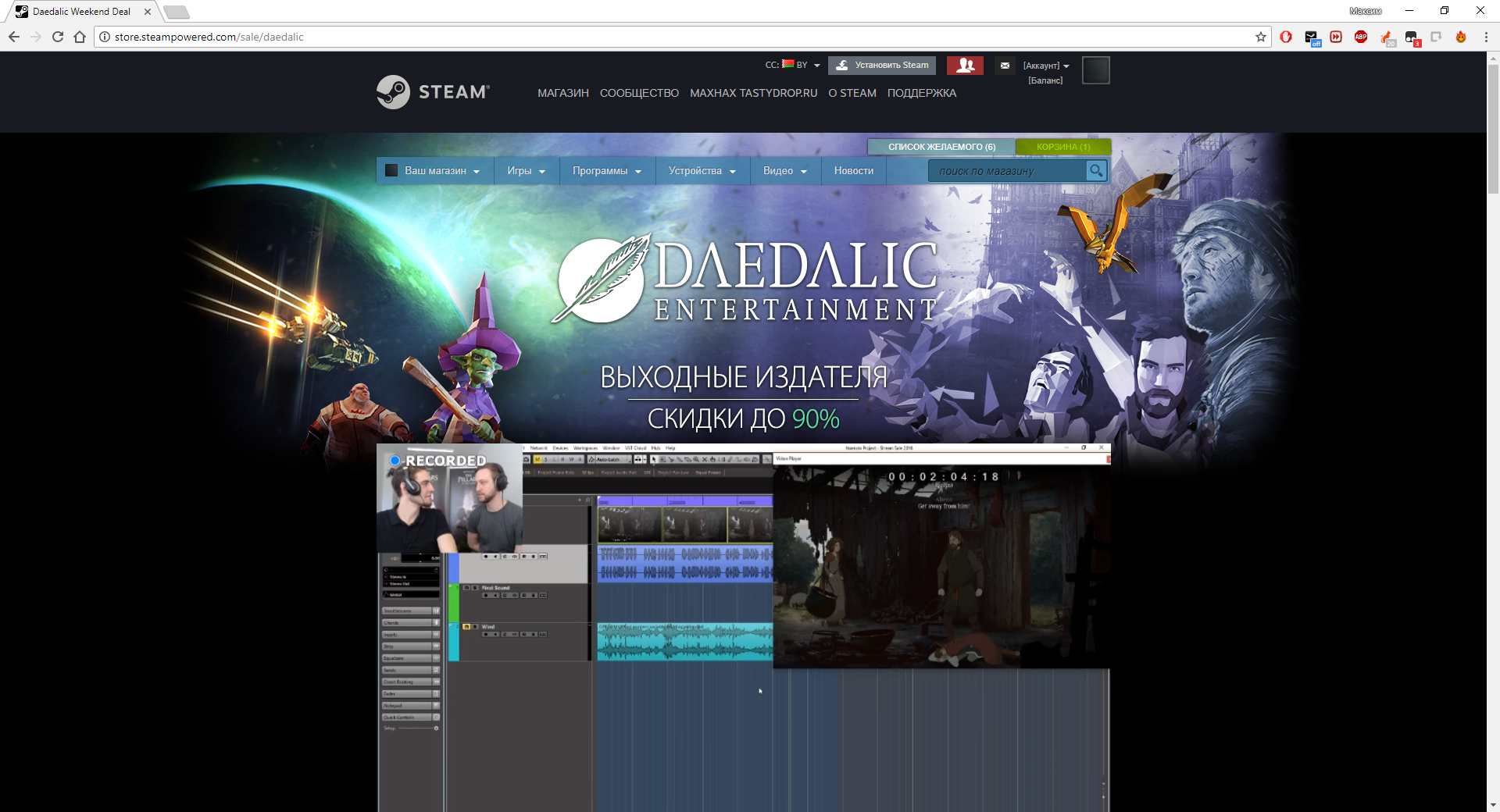Expand the Ваш магазин dropdown
Viewport: 1500px width, 812px height.
click(435, 171)
